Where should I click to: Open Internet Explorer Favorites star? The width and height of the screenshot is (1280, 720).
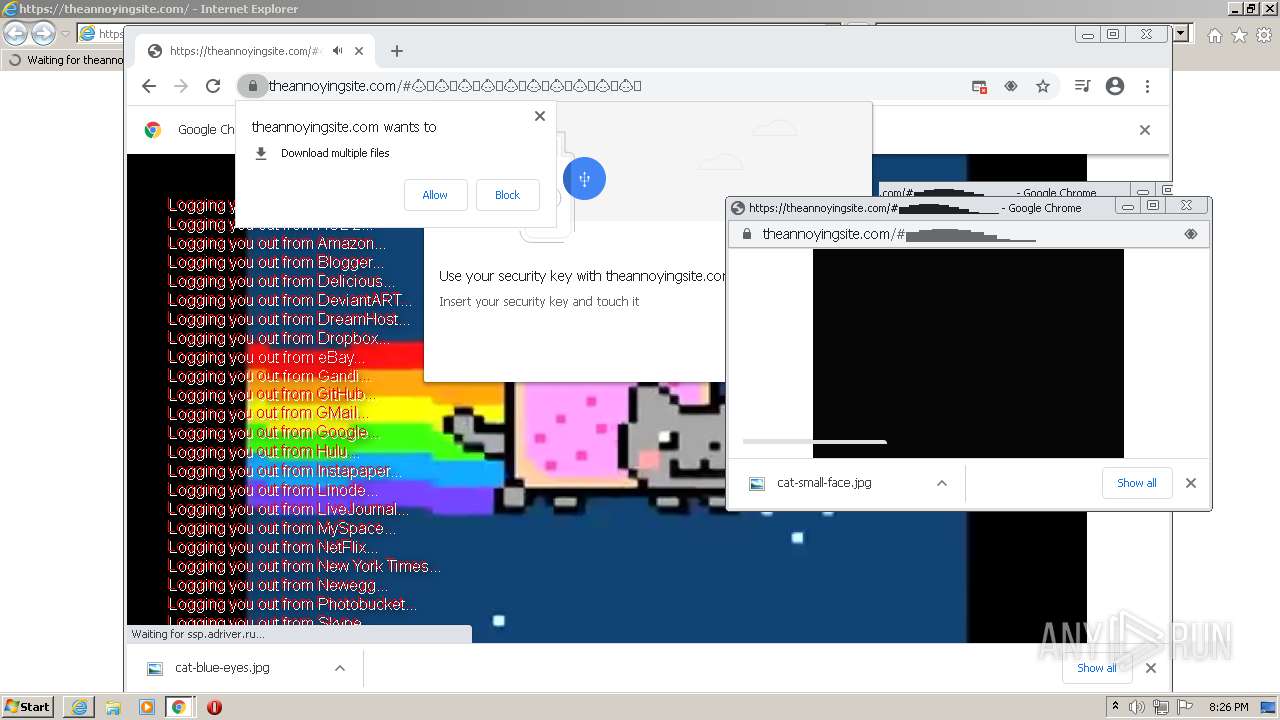pos(1239,35)
